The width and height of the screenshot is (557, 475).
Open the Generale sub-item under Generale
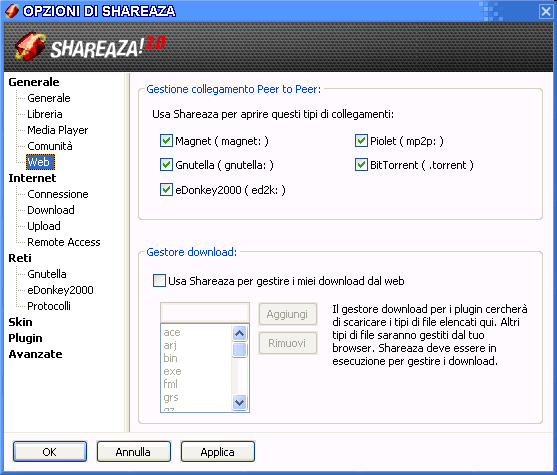click(x=49, y=98)
